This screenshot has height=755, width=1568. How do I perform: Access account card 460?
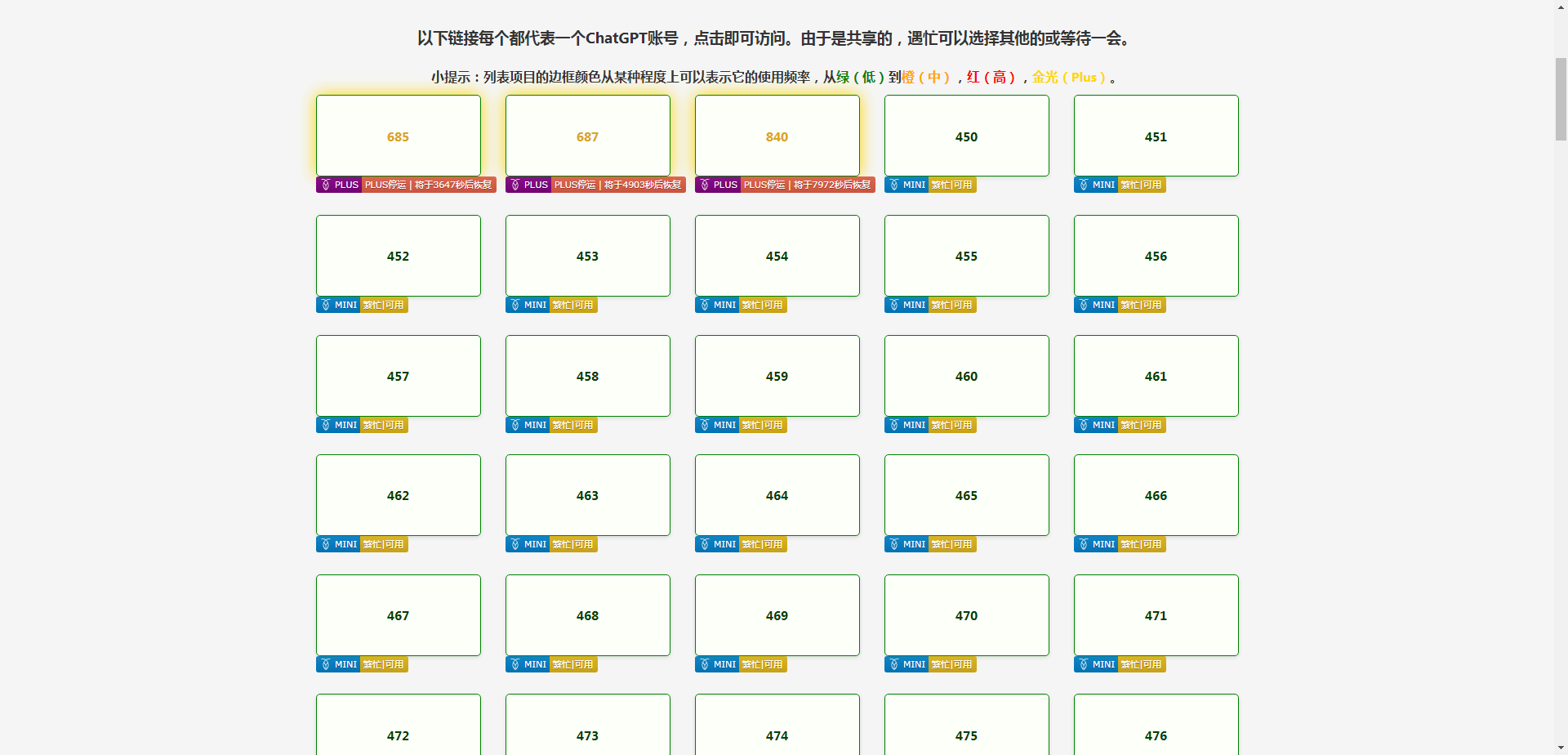pos(967,376)
